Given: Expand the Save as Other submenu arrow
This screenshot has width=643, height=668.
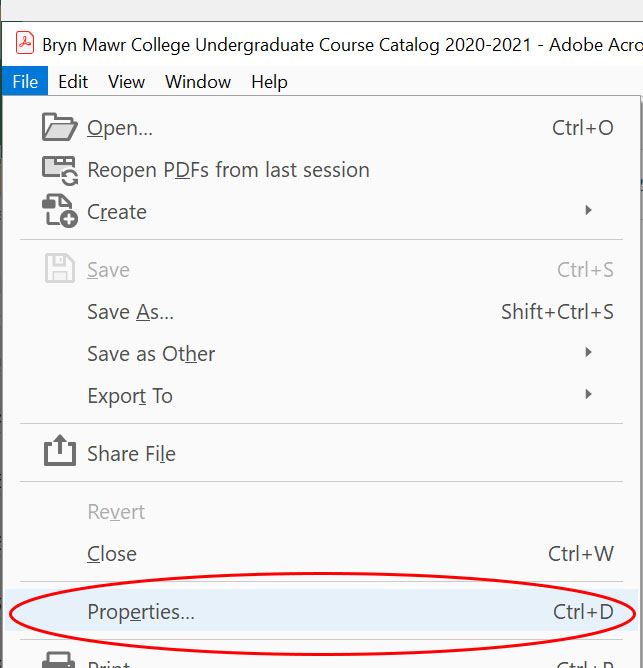Looking at the screenshot, I should point(589,353).
